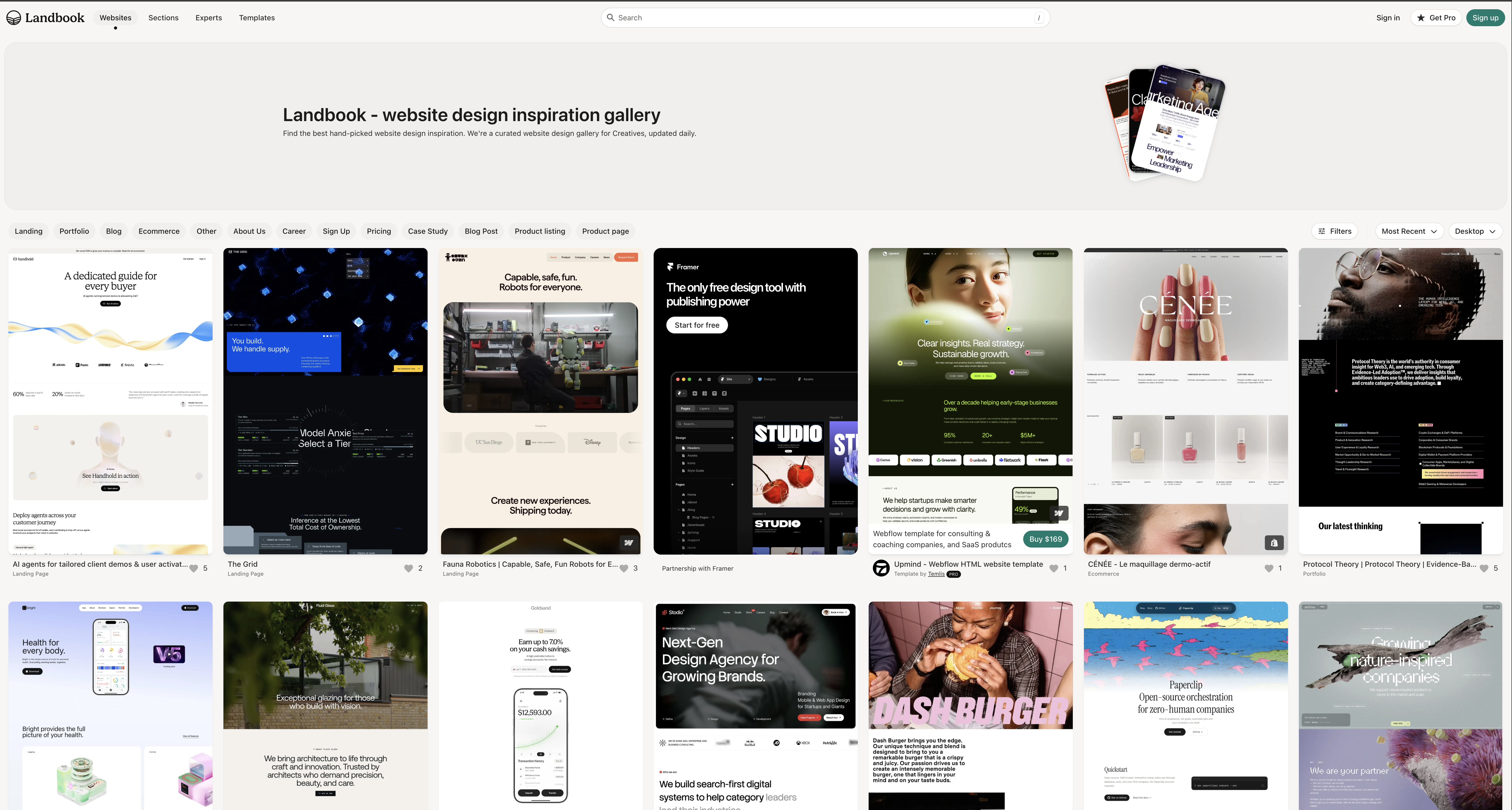Focus the Search input field
The height and width of the screenshot is (810, 1512).
822,18
